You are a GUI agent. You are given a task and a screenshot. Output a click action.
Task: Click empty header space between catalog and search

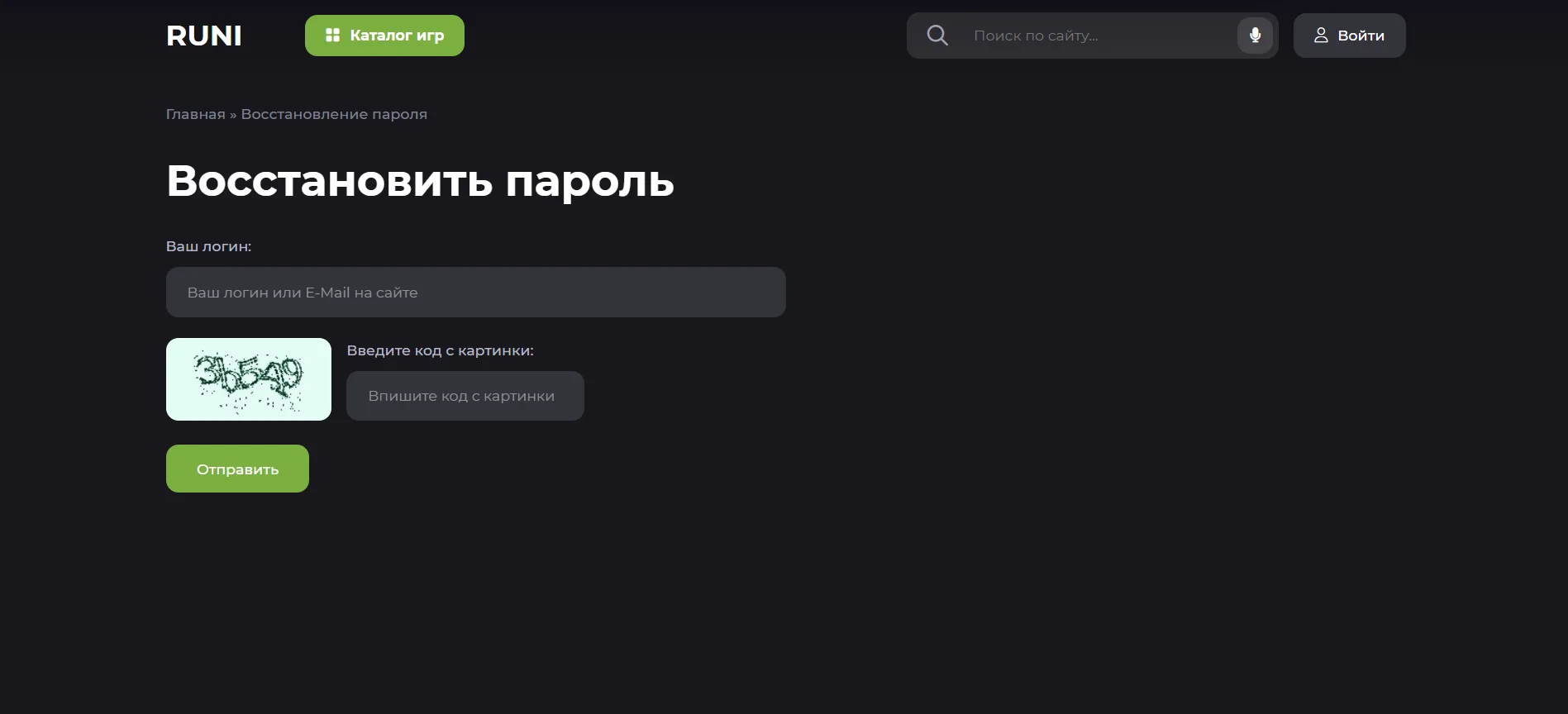(x=686, y=36)
